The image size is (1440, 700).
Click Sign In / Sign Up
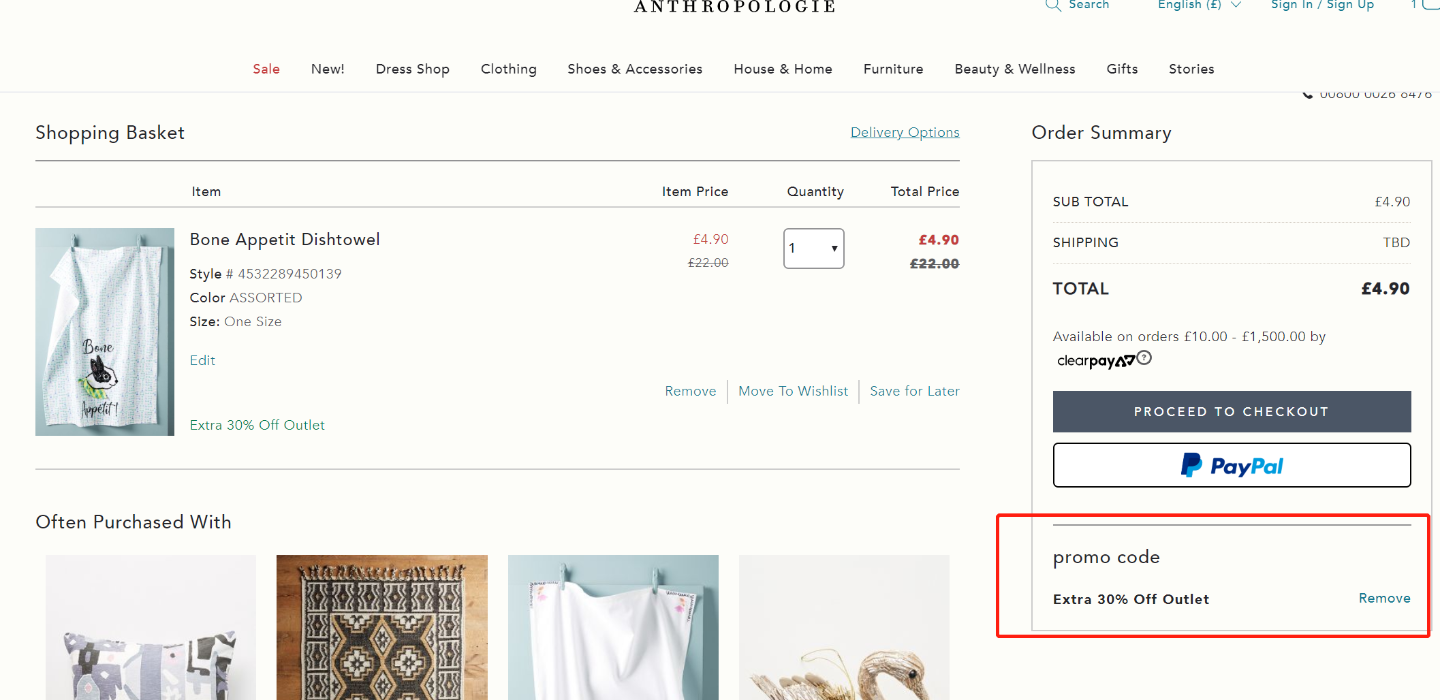click(1322, 5)
